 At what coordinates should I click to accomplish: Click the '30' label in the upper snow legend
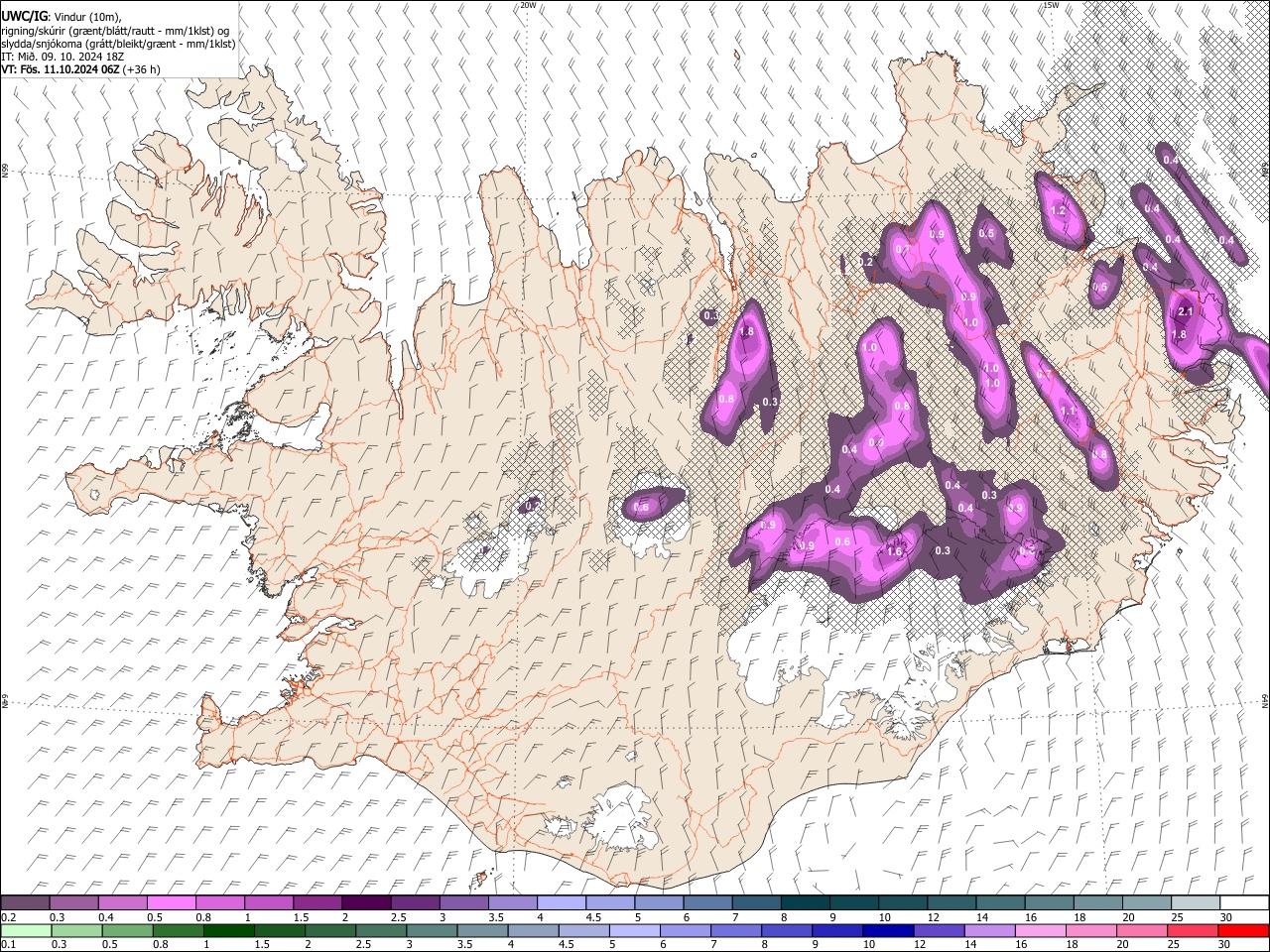[1226, 917]
